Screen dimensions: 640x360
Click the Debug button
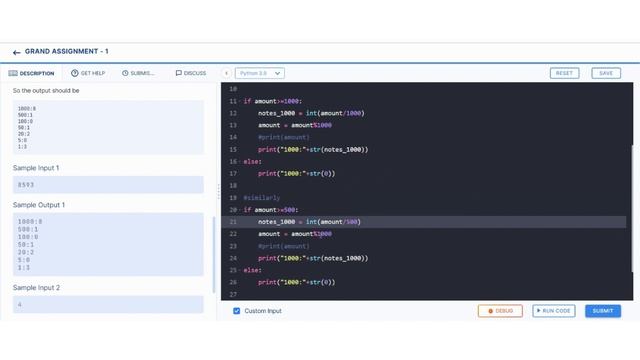(500, 311)
